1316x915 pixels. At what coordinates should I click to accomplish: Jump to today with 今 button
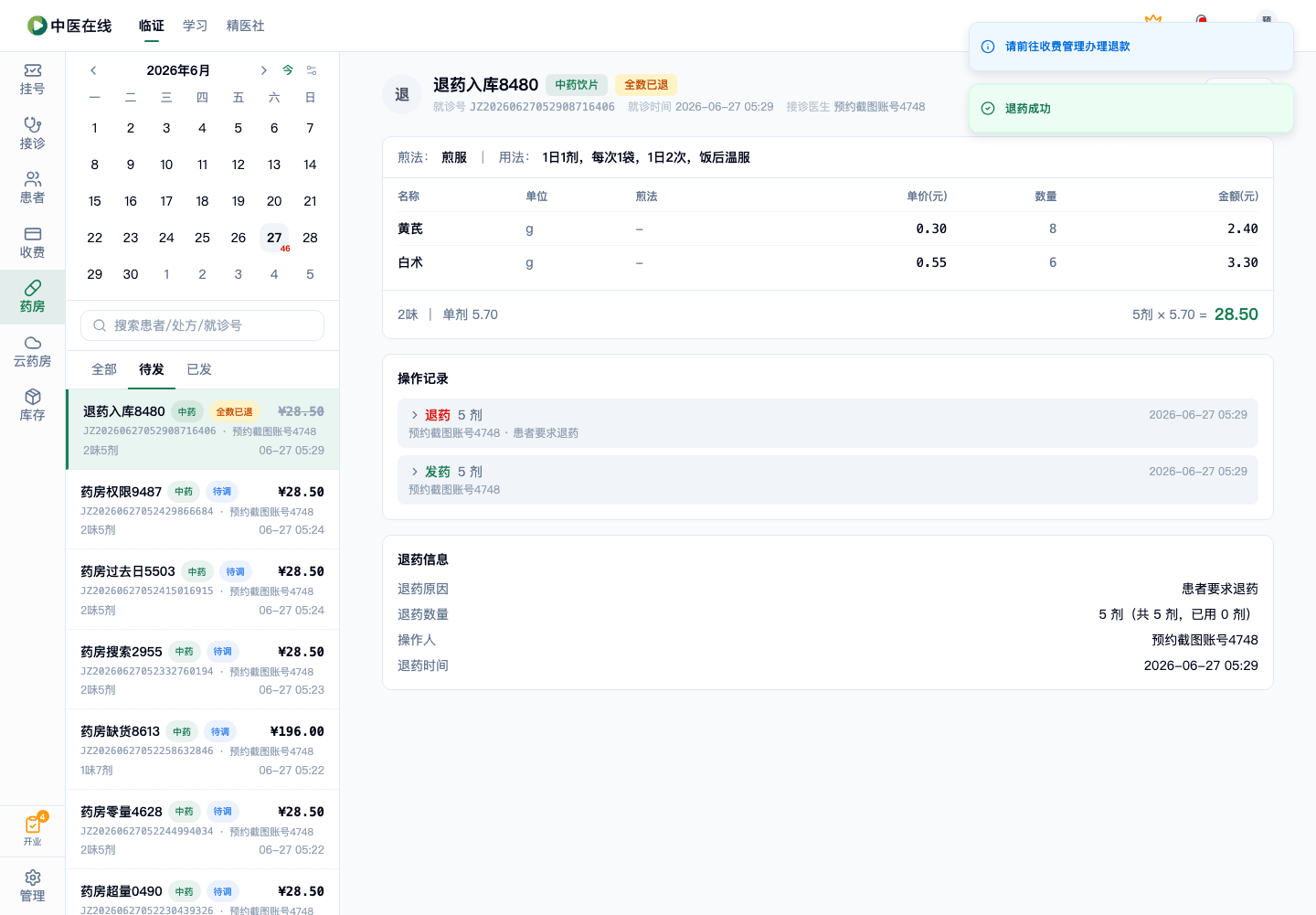coord(288,70)
